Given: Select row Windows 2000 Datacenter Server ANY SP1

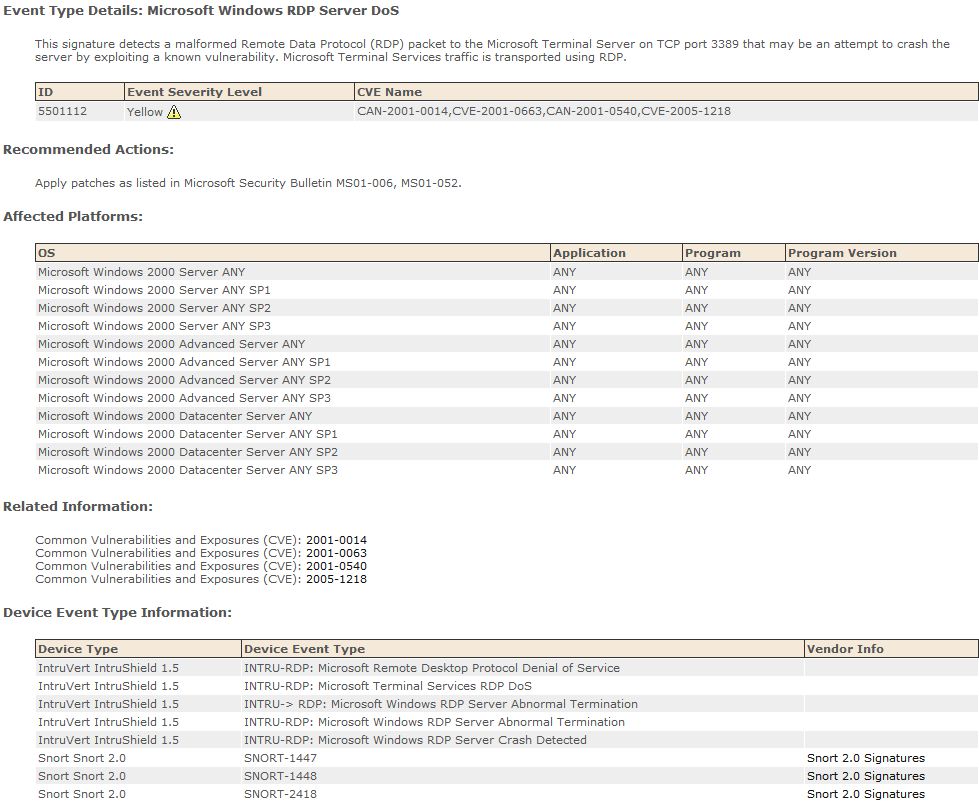Looking at the screenshot, I should 507,434.
